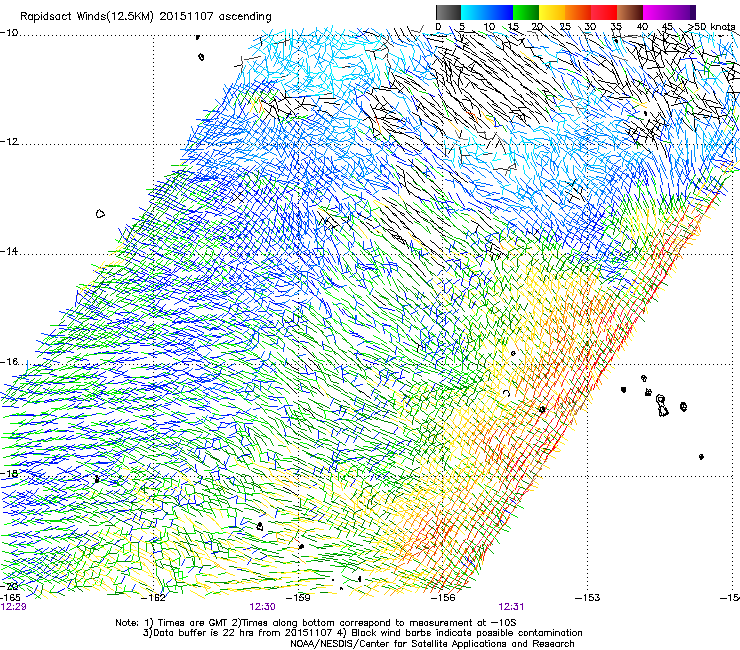740x650 pixels.
Task: Click the dark purple 45-50 knots legend swatch
Action: tap(682, 12)
